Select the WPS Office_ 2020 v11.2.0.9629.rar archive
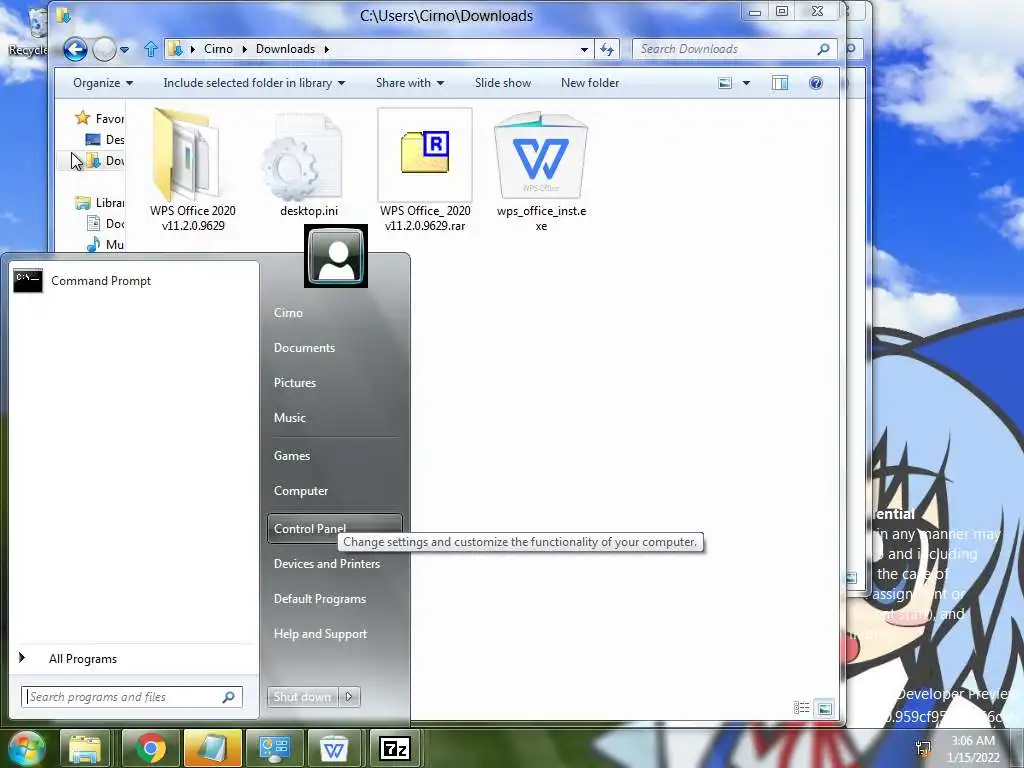Image resolution: width=1024 pixels, height=768 pixels. coord(425,171)
